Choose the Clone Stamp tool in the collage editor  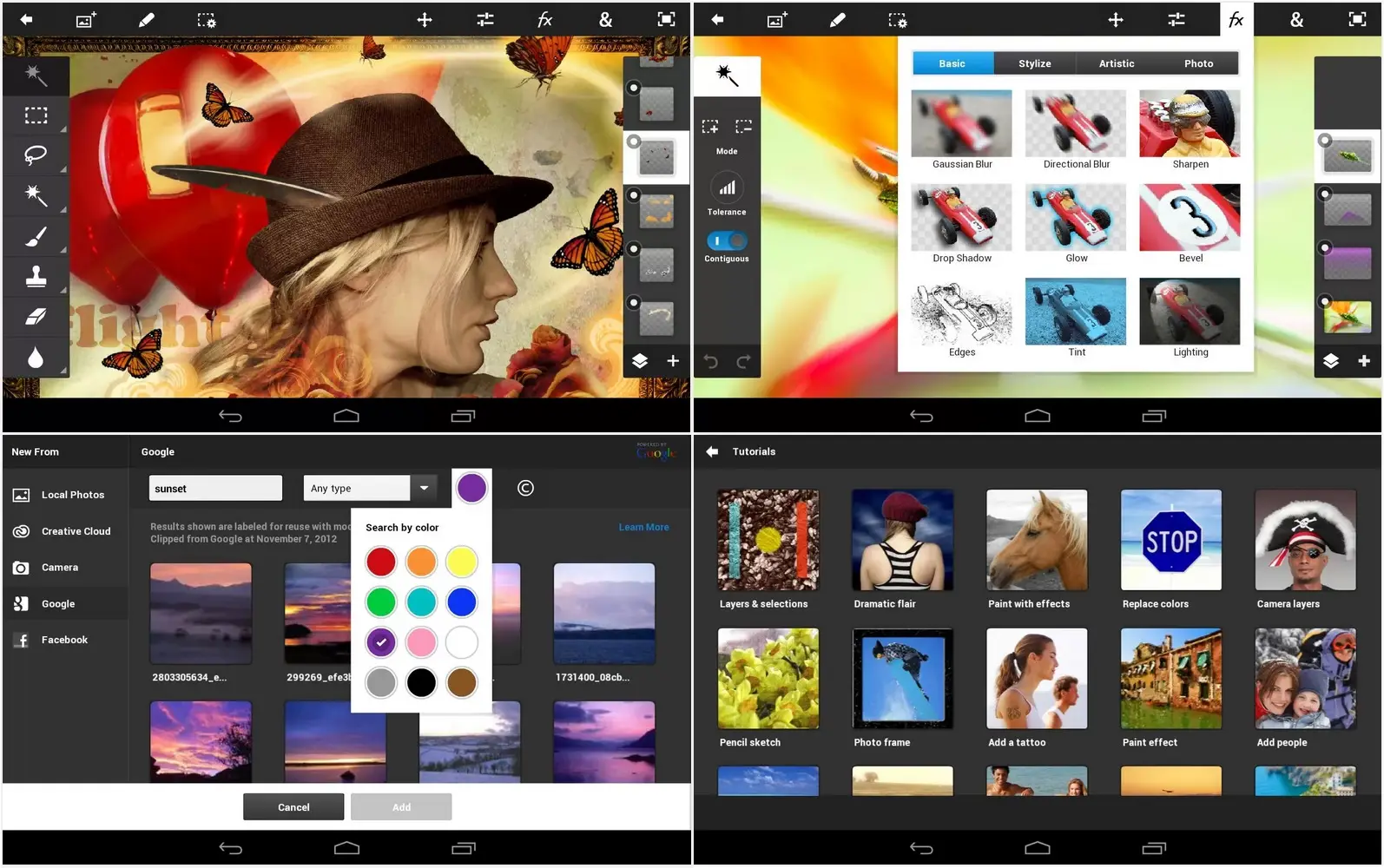(36, 277)
